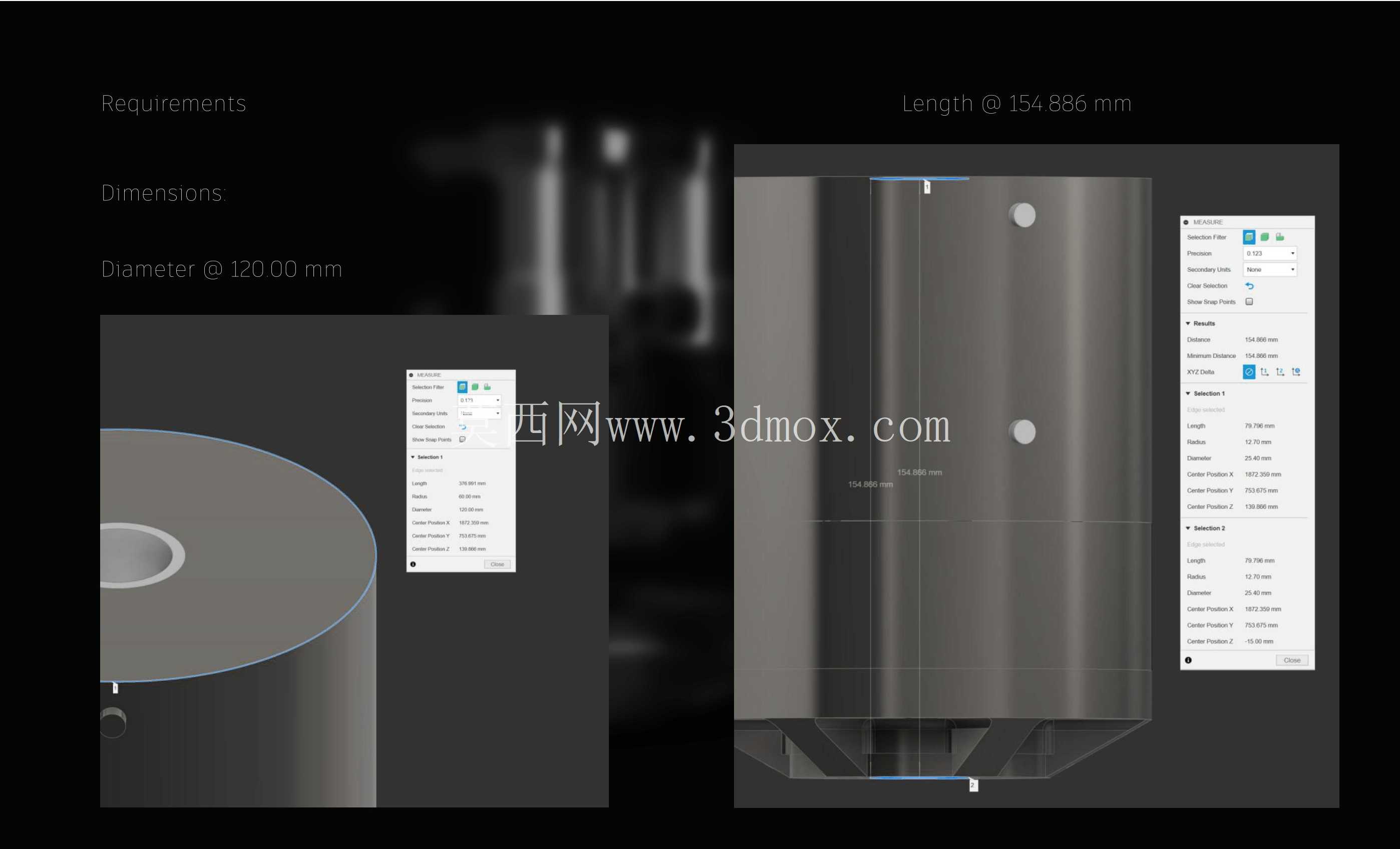The width and height of the screenshot is (1400, 849).
Task: Open the info icon in the Results Measure panel
Action: [1188, 660]
